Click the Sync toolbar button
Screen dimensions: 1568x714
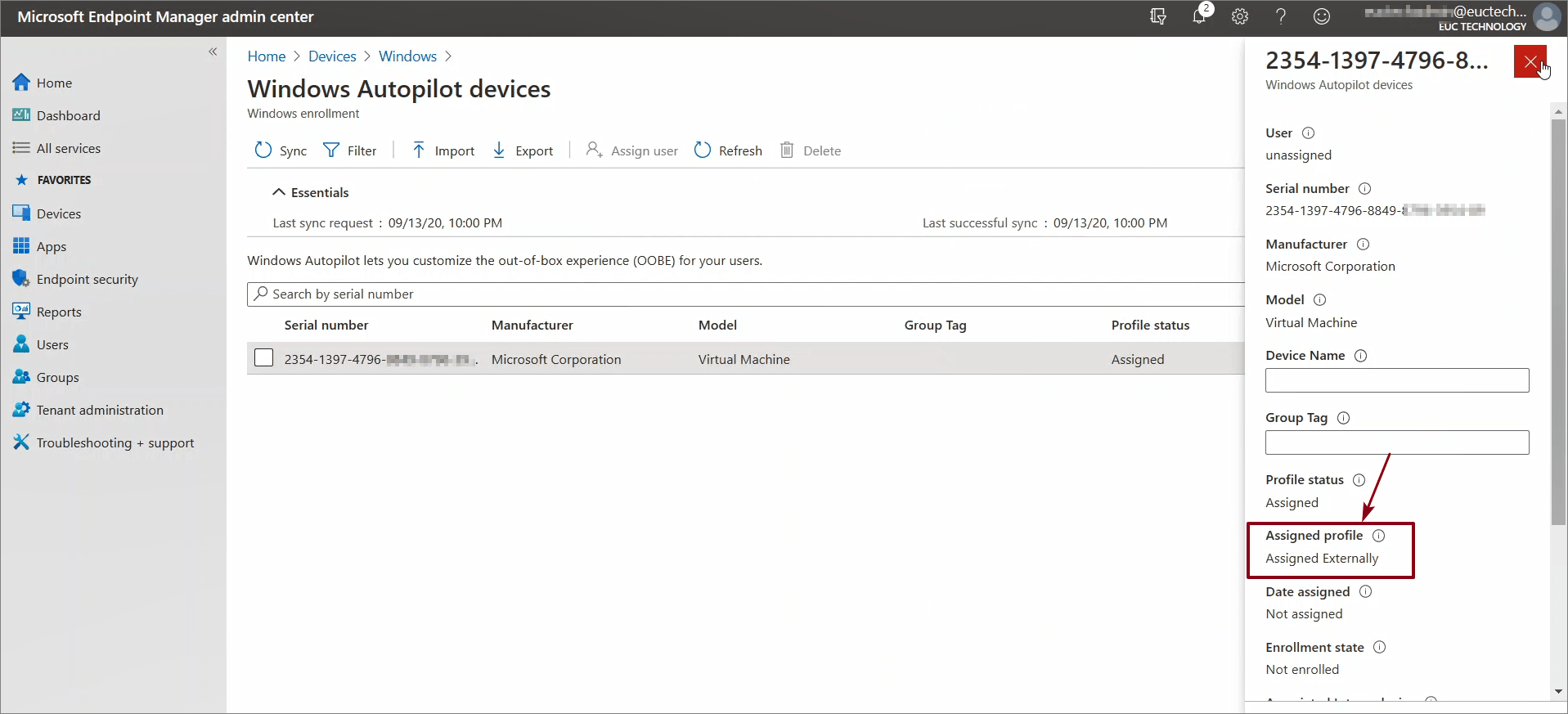pyautogui.click(x=281, y=150)
